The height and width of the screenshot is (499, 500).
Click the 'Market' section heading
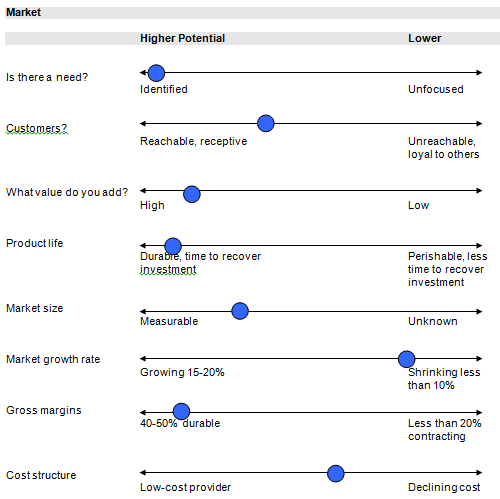pyautogui.click(x=23, y=12)
